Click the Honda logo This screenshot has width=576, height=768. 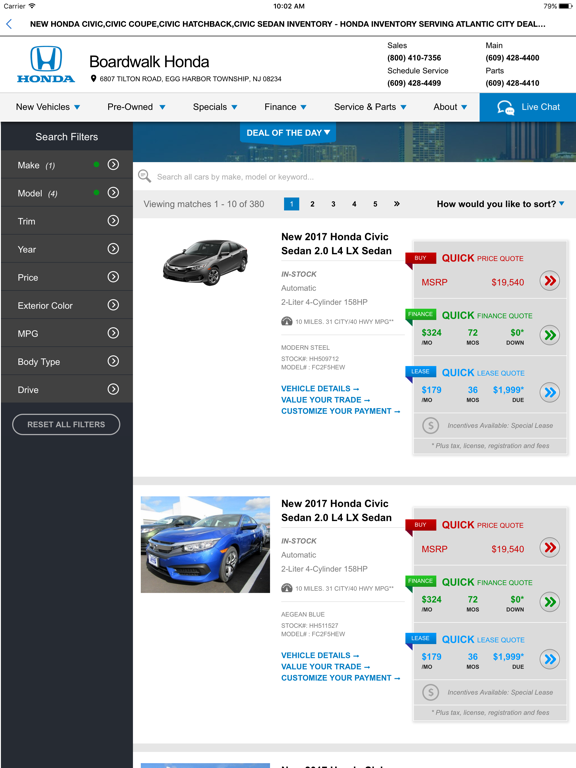point(46,64)
